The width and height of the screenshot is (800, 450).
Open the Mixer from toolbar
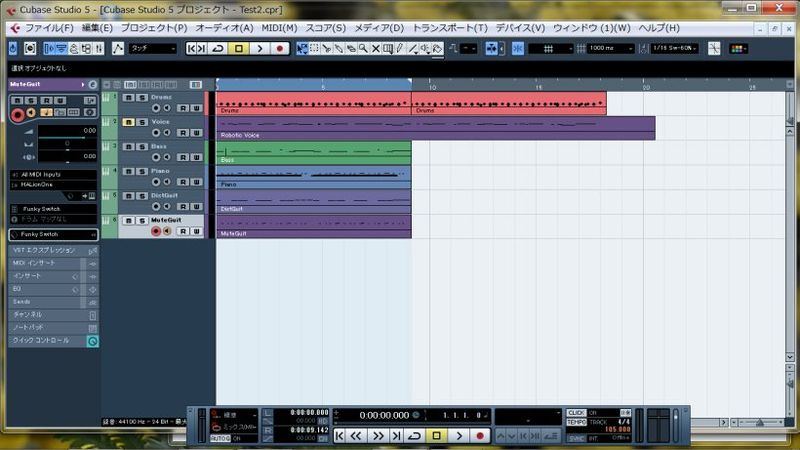[99, 48]
